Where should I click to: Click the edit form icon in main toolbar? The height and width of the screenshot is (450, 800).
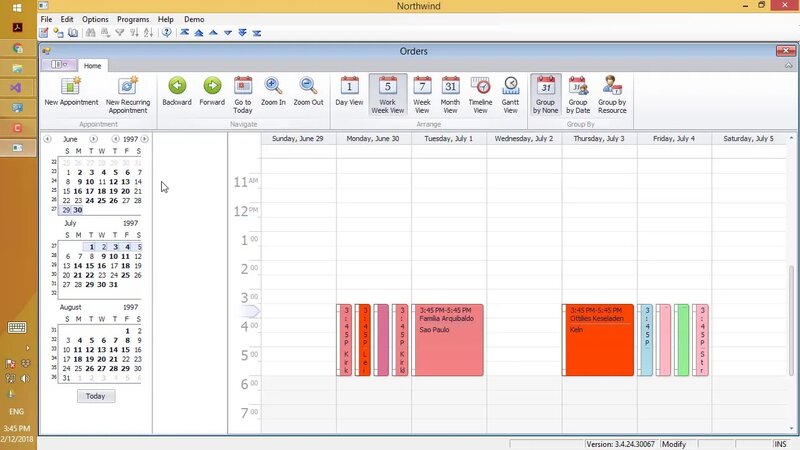tap(44, 33)
